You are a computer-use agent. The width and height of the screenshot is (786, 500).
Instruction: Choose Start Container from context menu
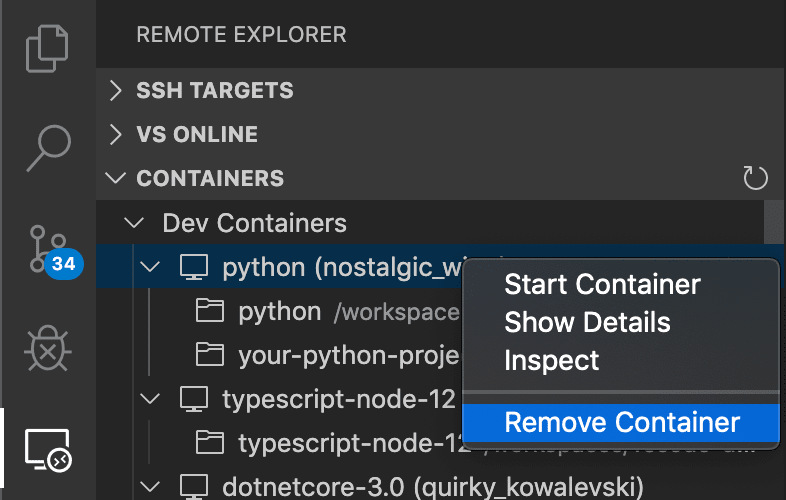click(602, 285)
